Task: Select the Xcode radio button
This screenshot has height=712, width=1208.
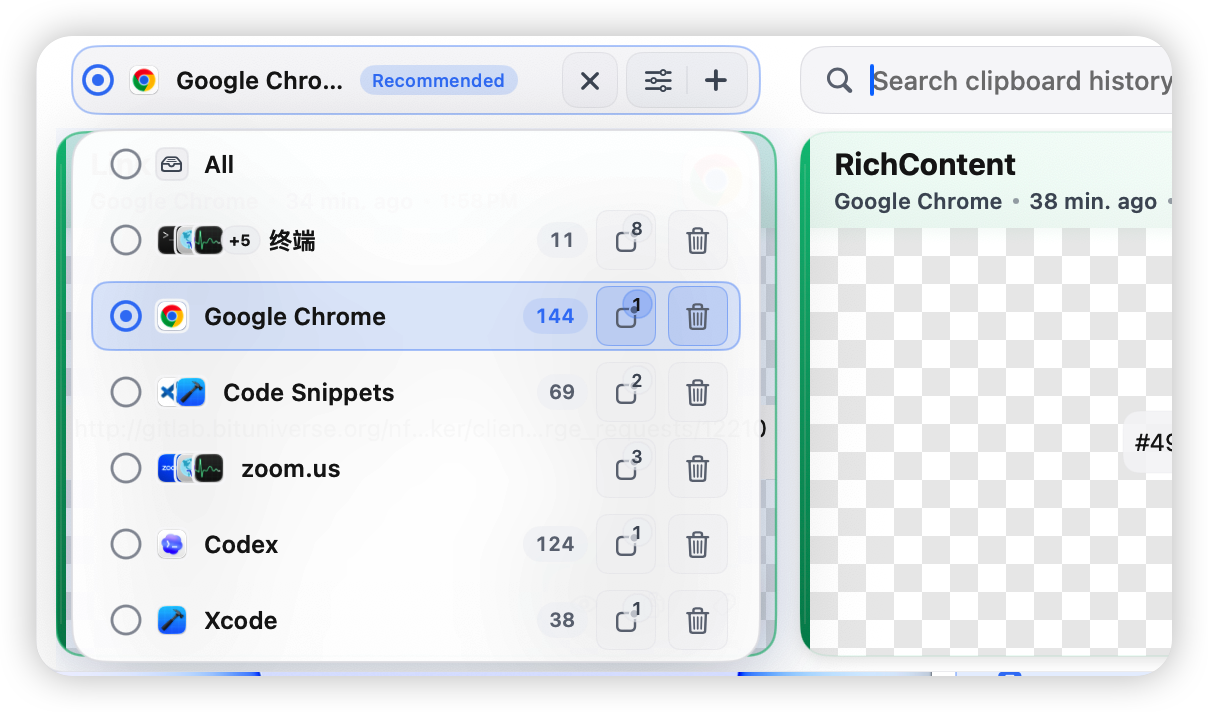Action: tap(125, 620)
